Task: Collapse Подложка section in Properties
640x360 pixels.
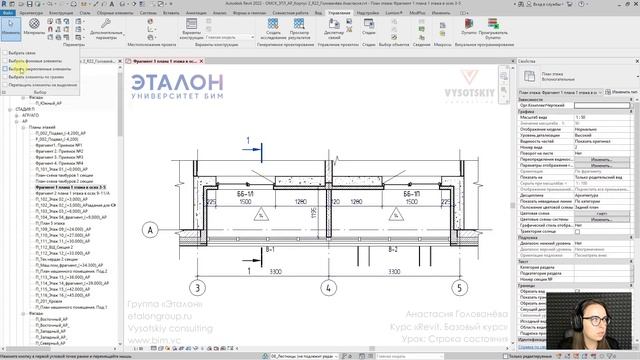Action: (x=631, y=238)
